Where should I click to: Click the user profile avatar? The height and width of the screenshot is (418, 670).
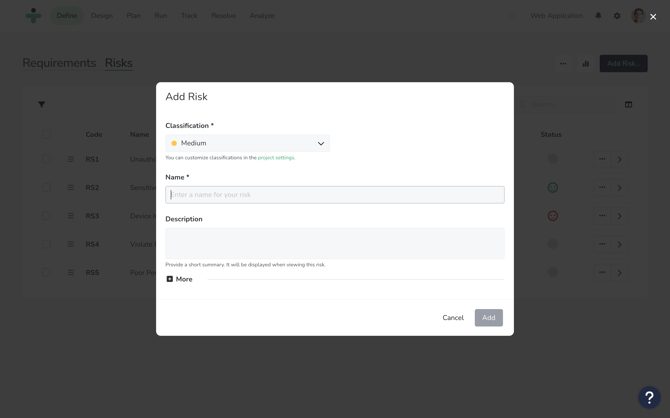click(638, 16)
